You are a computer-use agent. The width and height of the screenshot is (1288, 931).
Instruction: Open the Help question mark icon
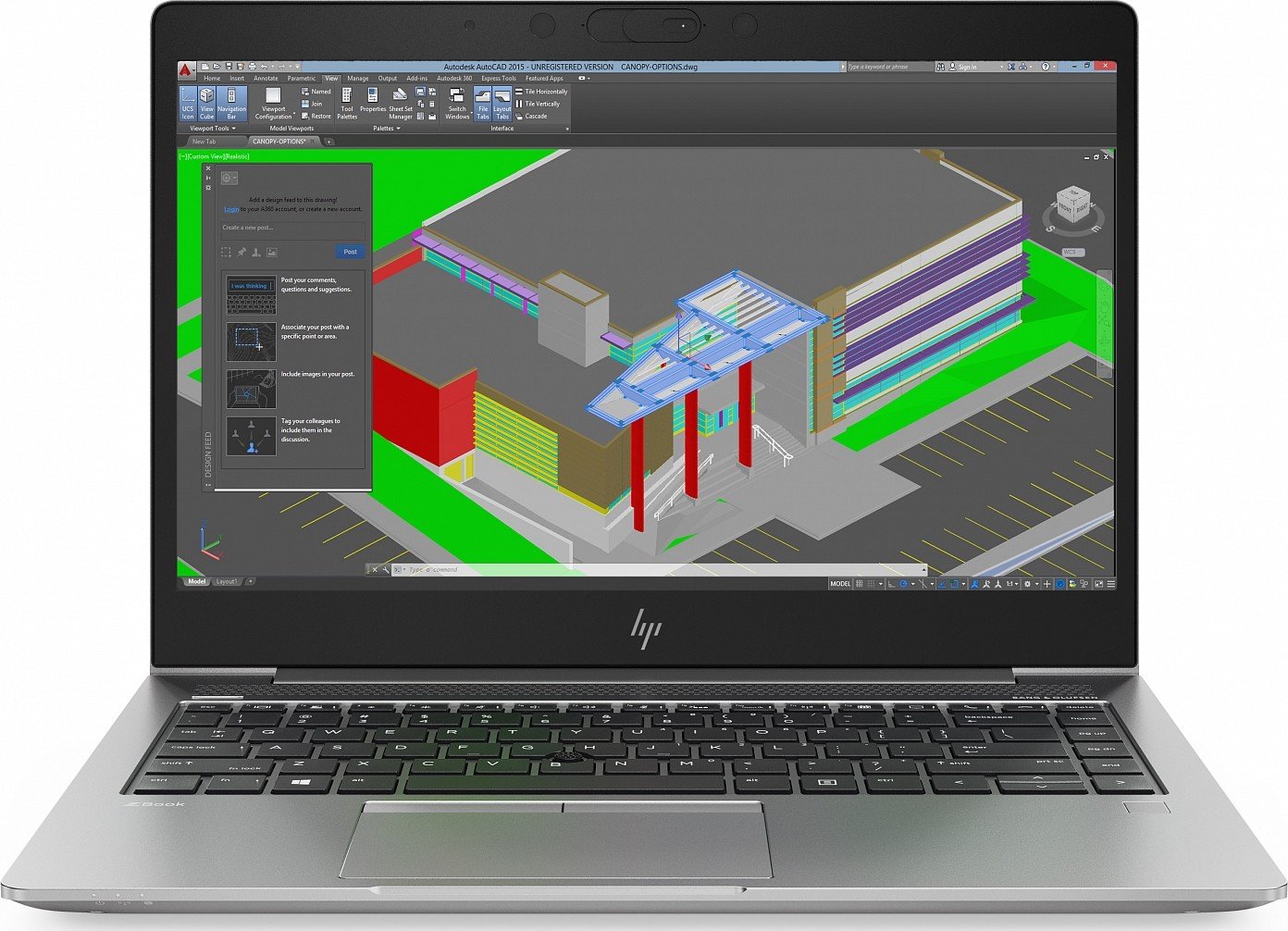tap(1046, 67)
